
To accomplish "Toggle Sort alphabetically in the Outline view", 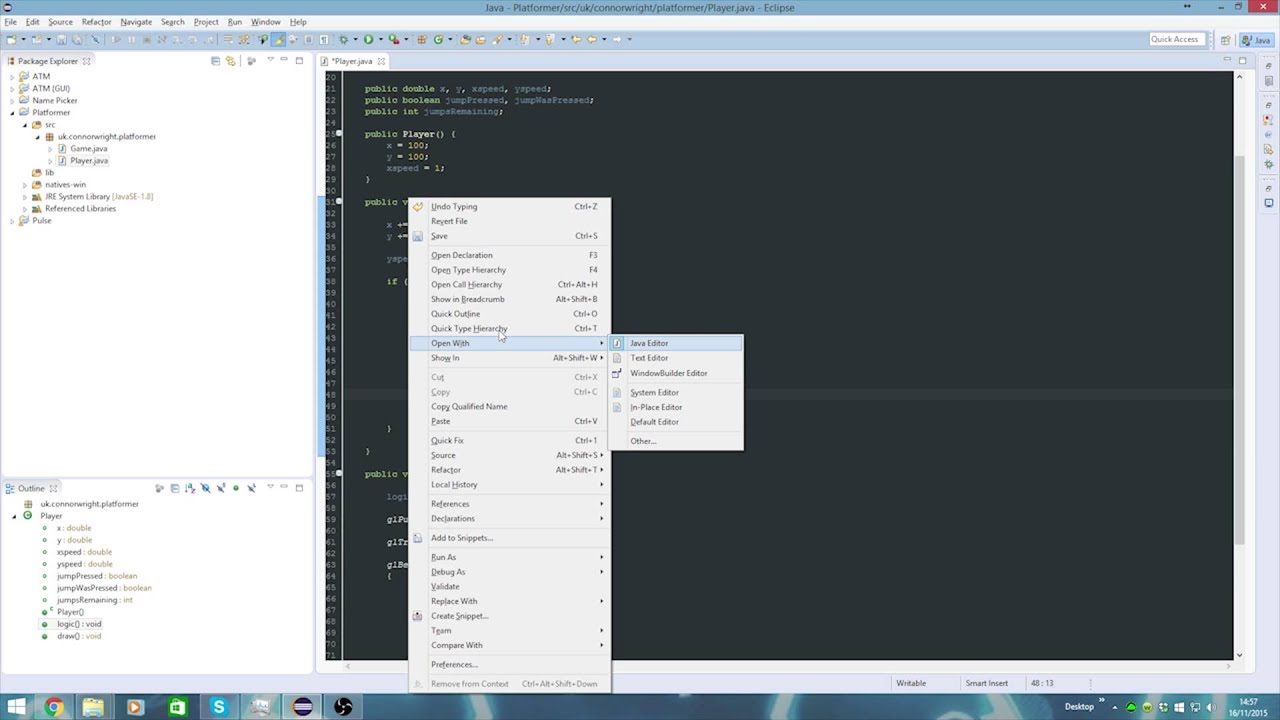I will pos(190,488).
